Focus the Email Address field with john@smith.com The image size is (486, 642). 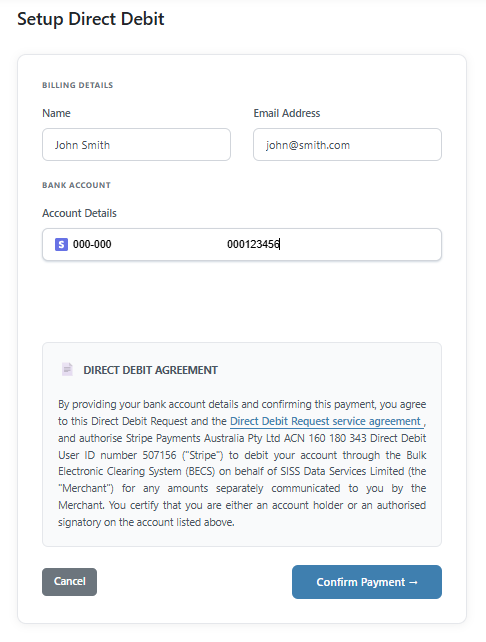click(347, 145)
